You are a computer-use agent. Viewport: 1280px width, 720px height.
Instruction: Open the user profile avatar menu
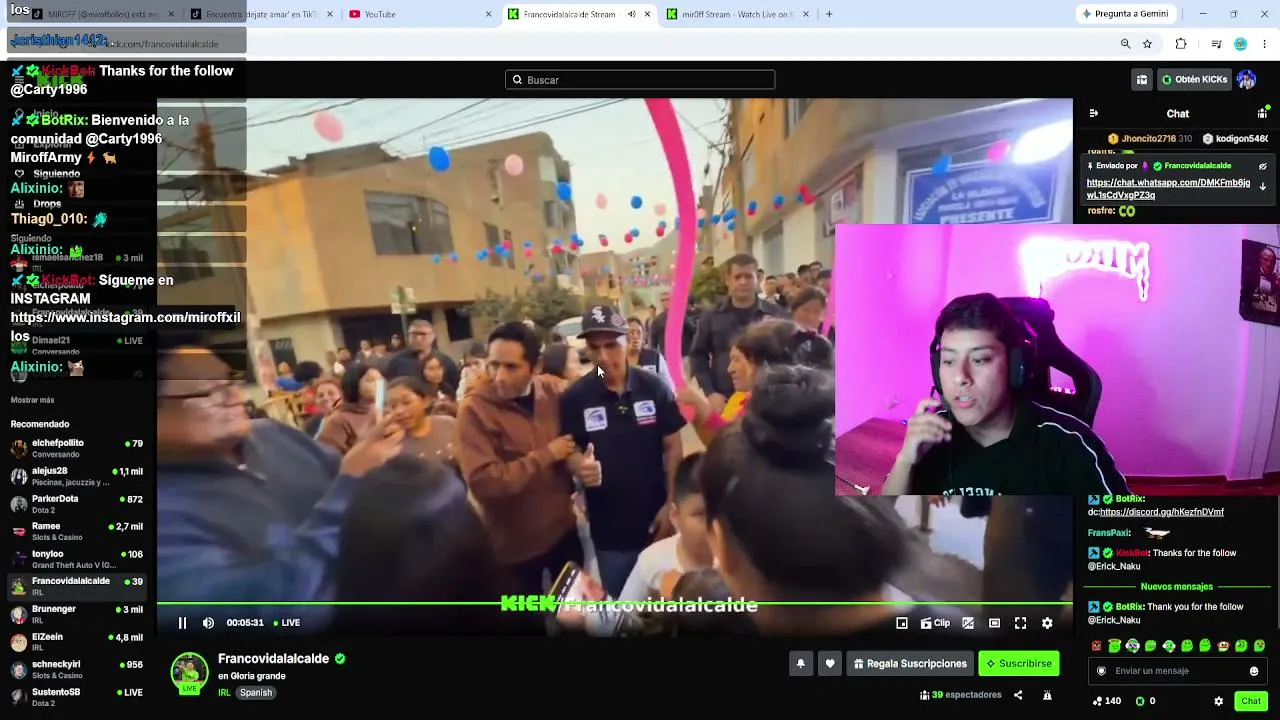(1246, 80)
